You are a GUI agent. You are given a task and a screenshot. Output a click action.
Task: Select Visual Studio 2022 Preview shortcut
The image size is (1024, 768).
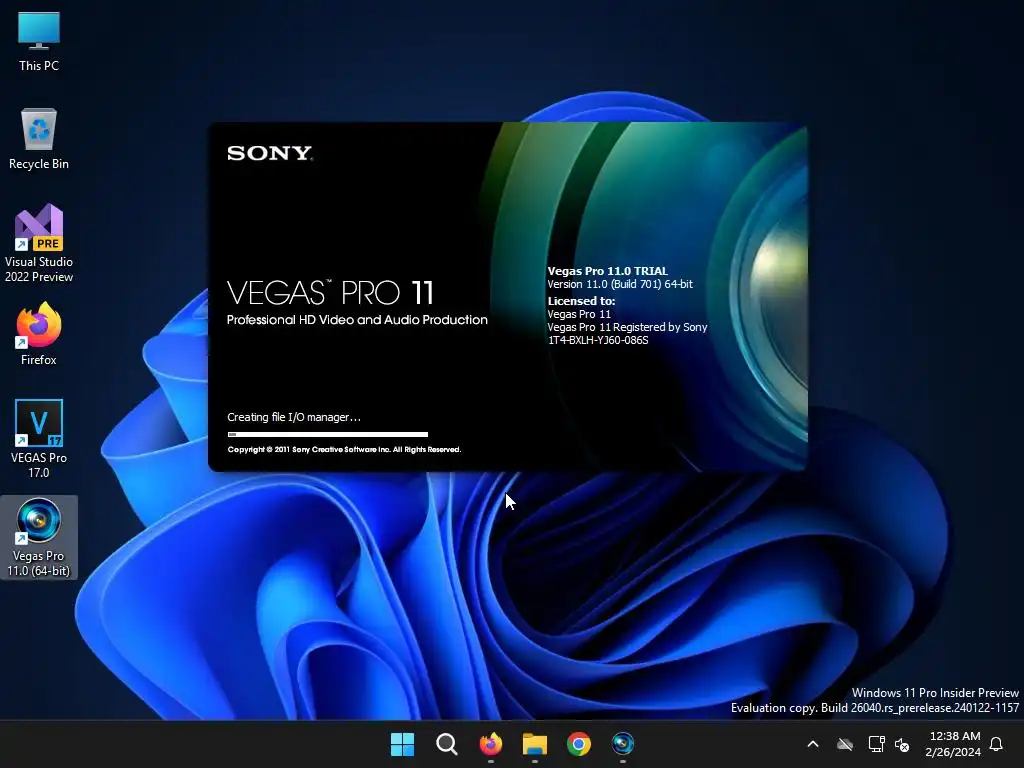tap(39, 244)
